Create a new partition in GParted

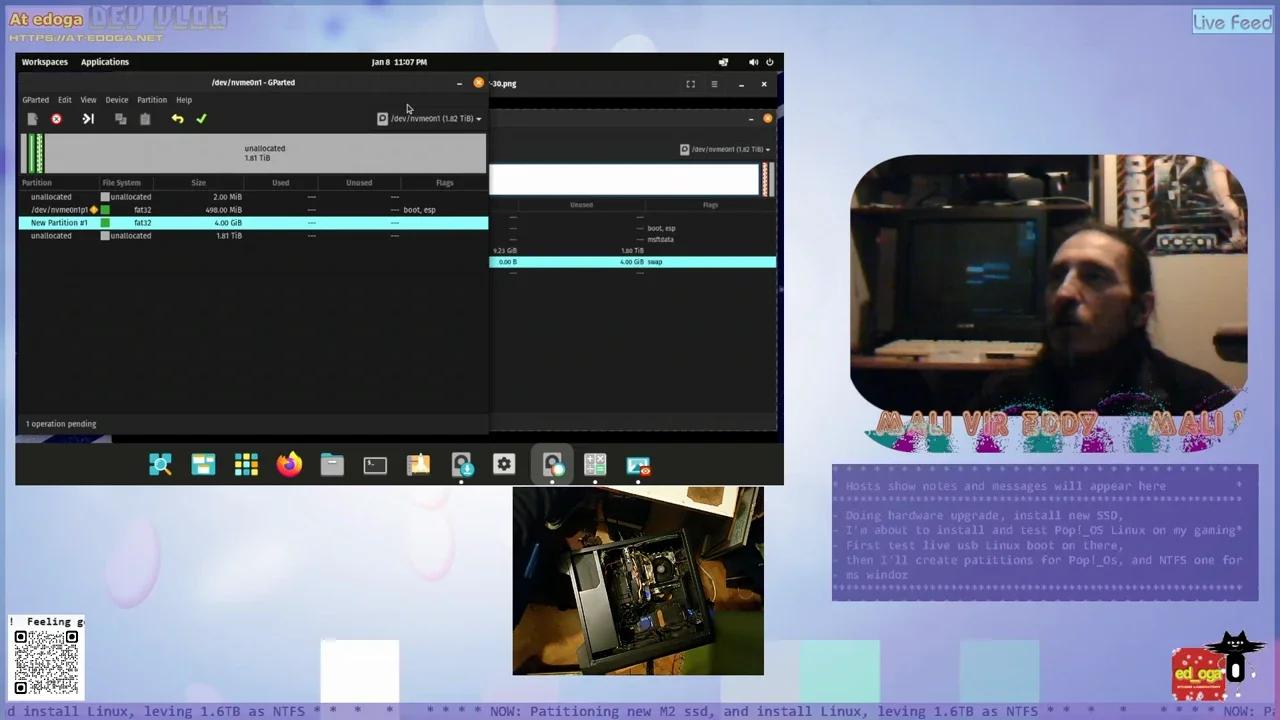32,118
